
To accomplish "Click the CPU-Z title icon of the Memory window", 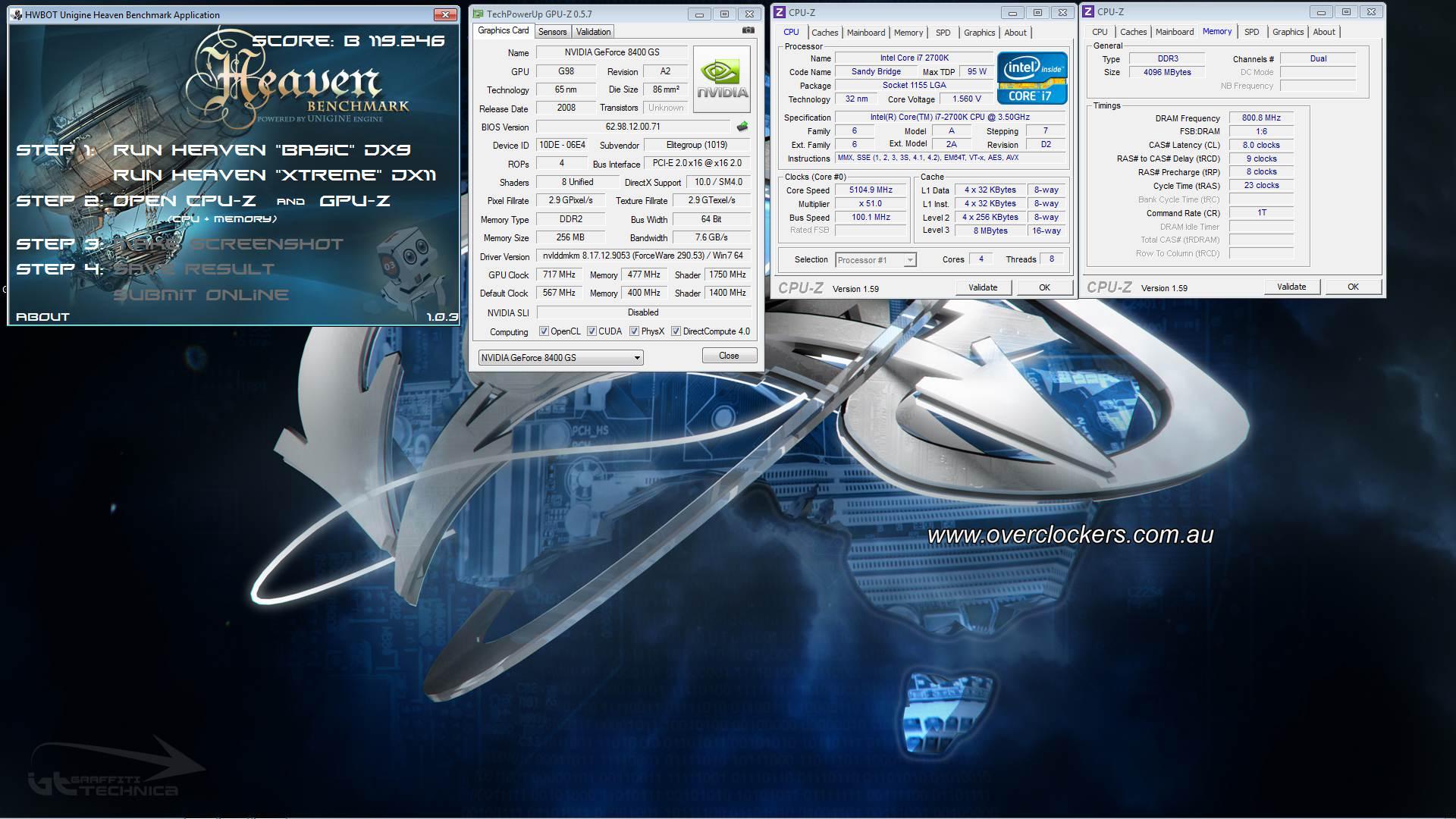I will 1088,11.
